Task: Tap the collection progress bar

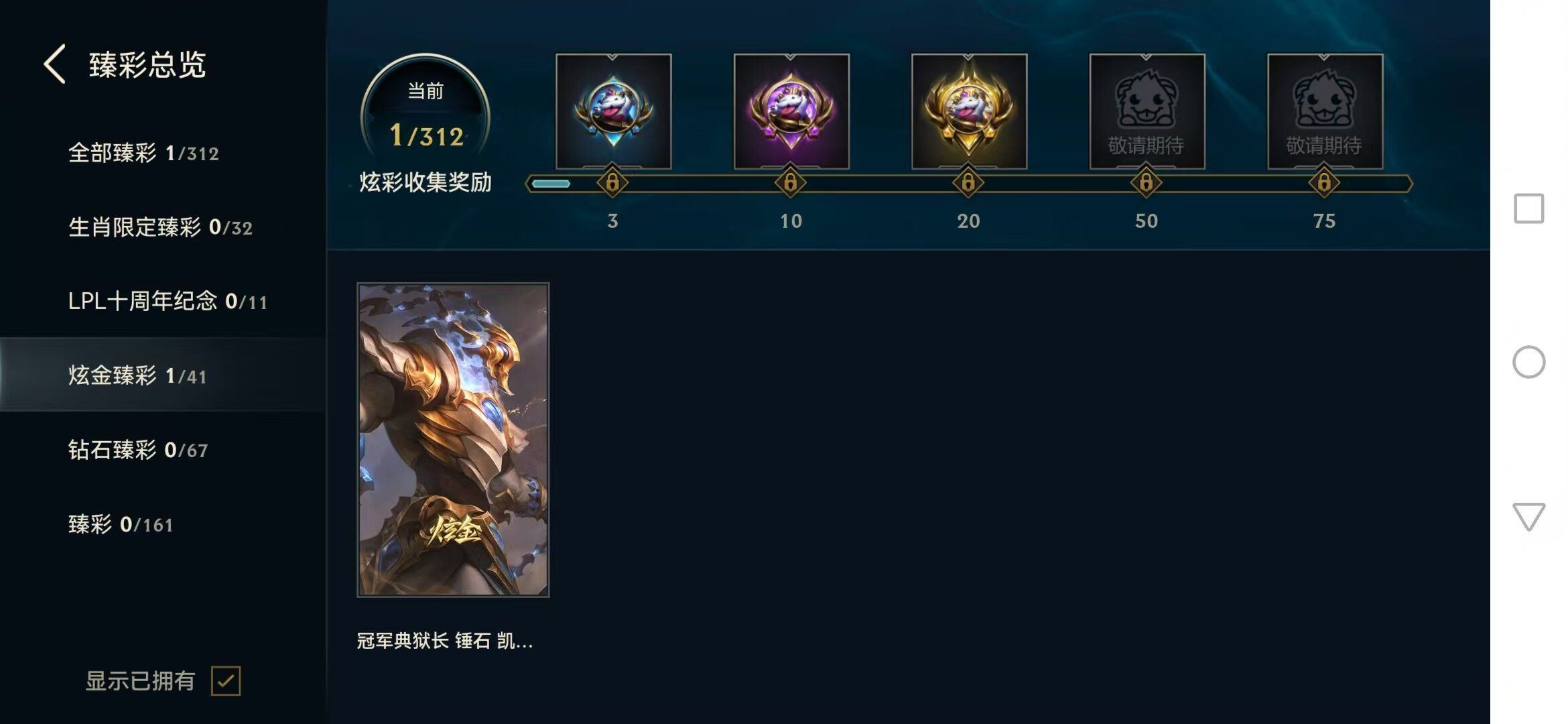Action: coord(969,183)
